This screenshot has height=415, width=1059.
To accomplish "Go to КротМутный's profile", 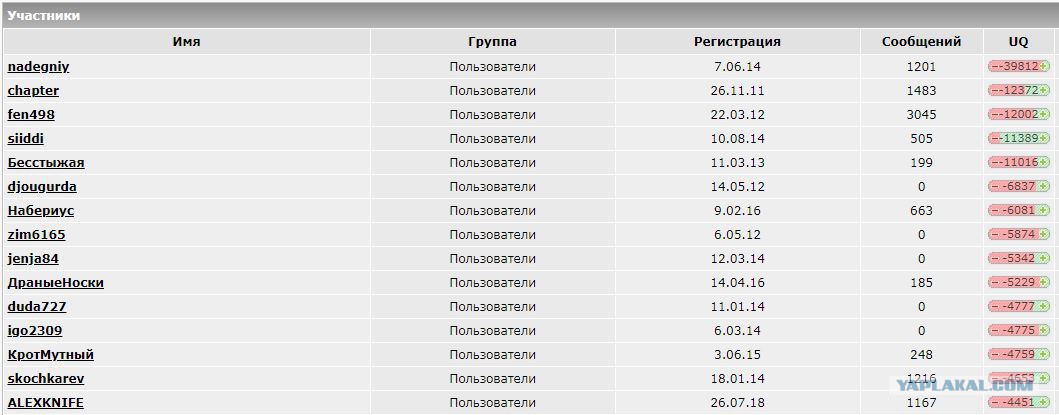I will [x=51, y=355].
